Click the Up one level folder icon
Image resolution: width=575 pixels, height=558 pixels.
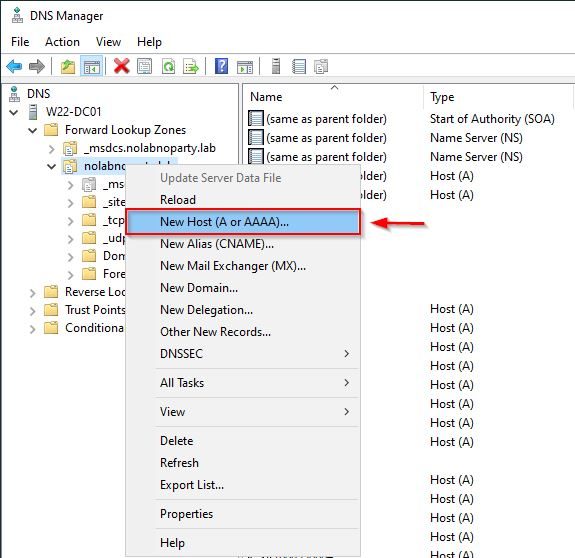(68, 67)
